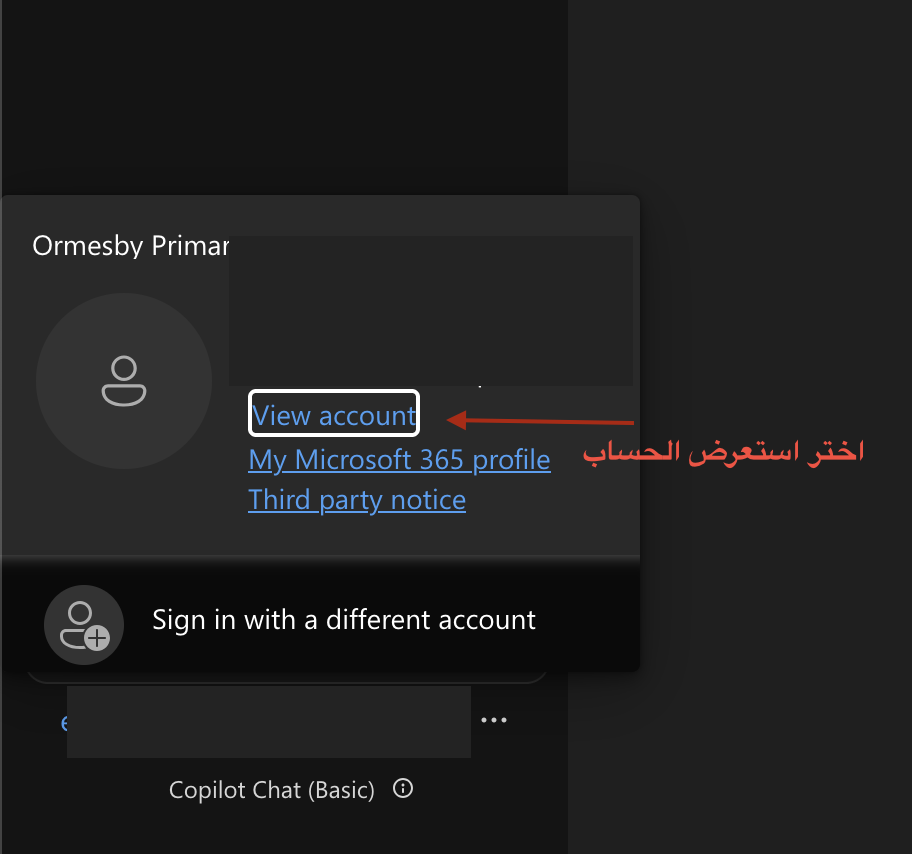The width and height of the screenshot is (912, 854).
Task: Click the Copilot Chat (Basic) label
Action: click(x=272, y=790)
